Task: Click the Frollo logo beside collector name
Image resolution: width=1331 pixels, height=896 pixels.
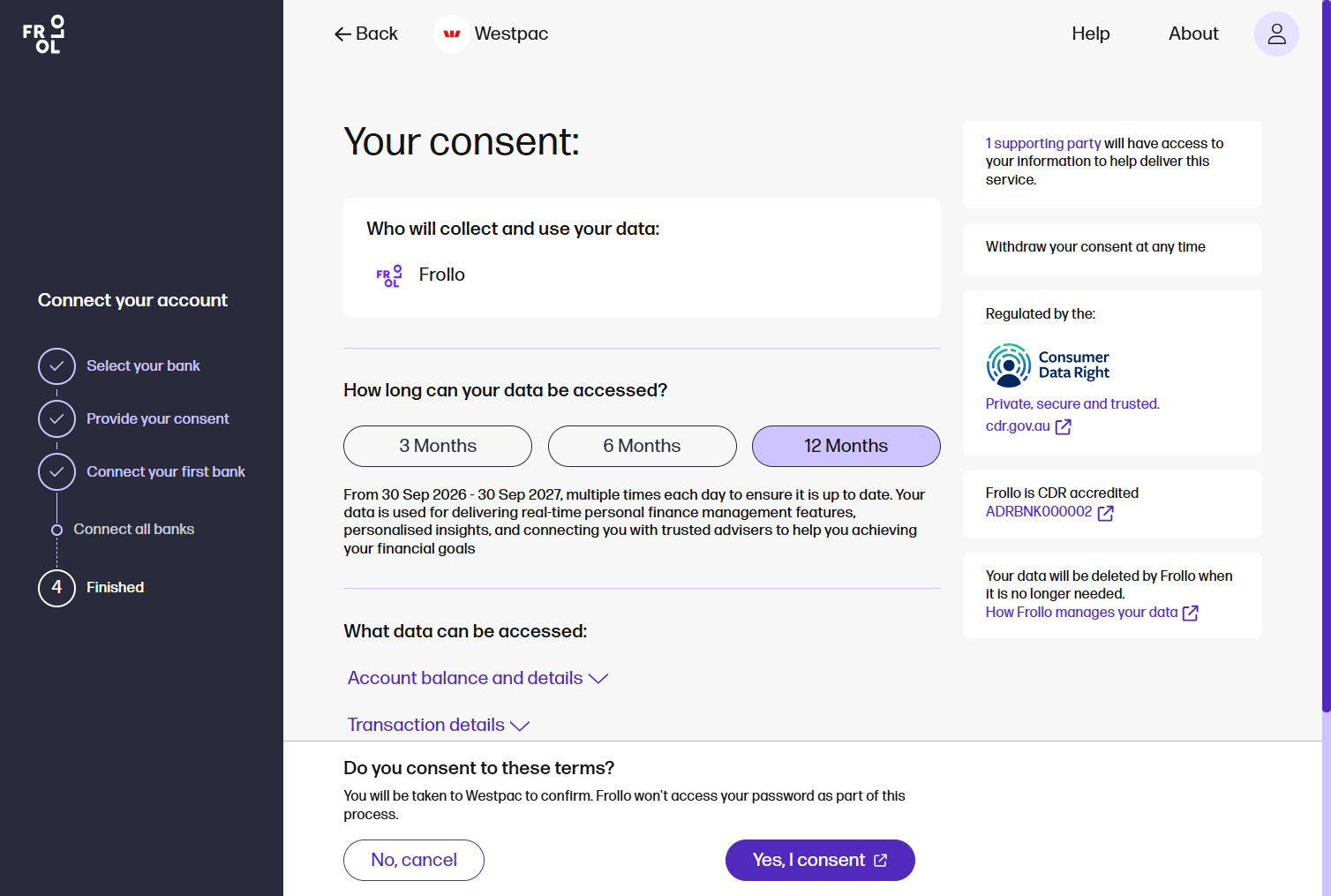Action: click(389, 275)
